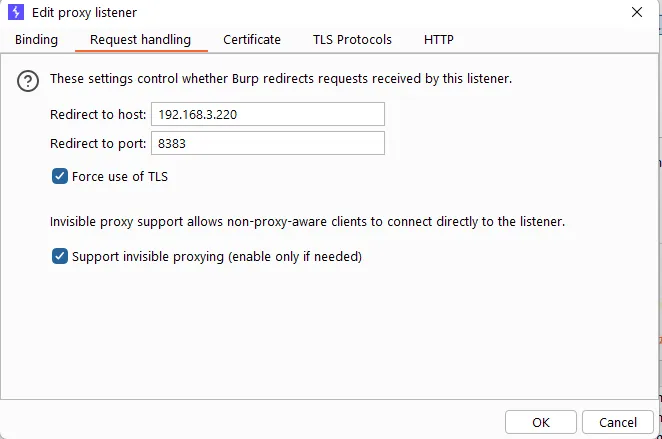Viewport: 662px width, 439px height.
Task: Click the question mark help icon
Action: 28,82
